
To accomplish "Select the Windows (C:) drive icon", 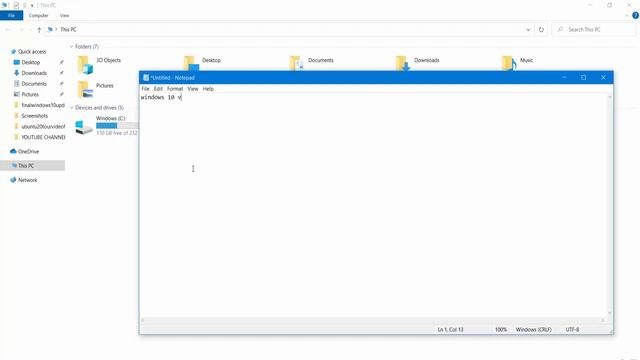I will 84,127.
